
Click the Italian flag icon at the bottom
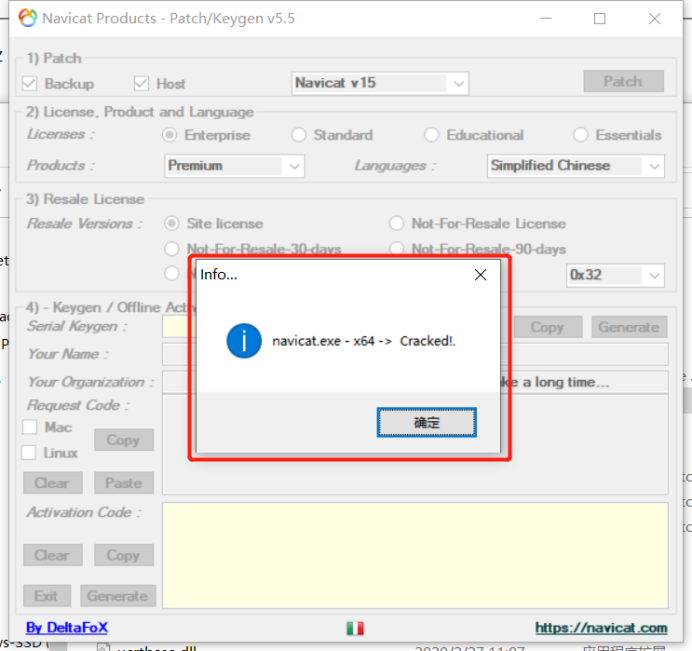pyautogui.click(x=355, y=628)
